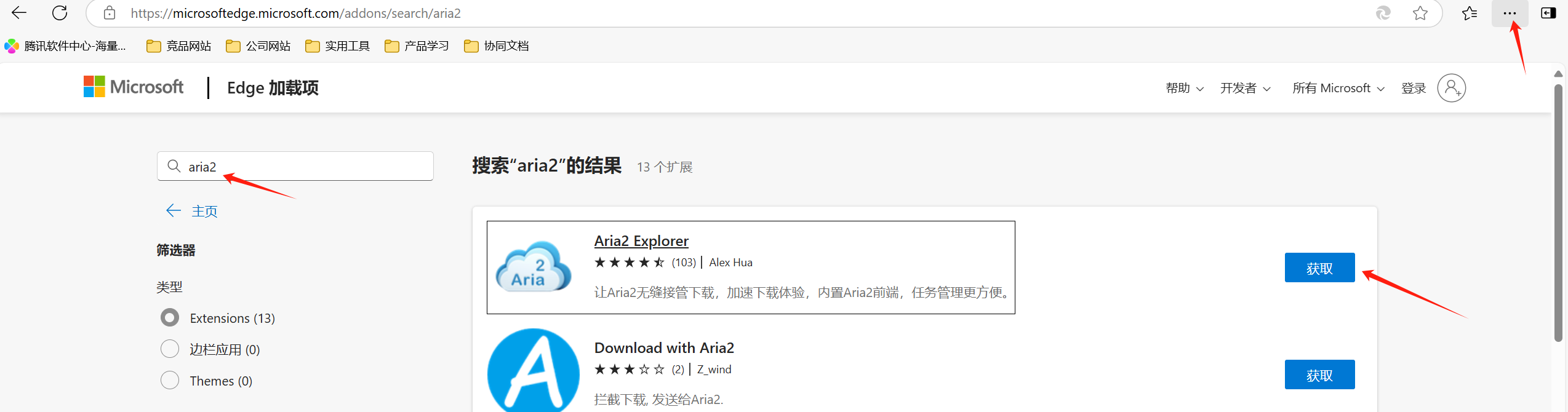Open Edge settings and more menu
The width and height of the screenshot is (1568, 412).
(1509, 13)
